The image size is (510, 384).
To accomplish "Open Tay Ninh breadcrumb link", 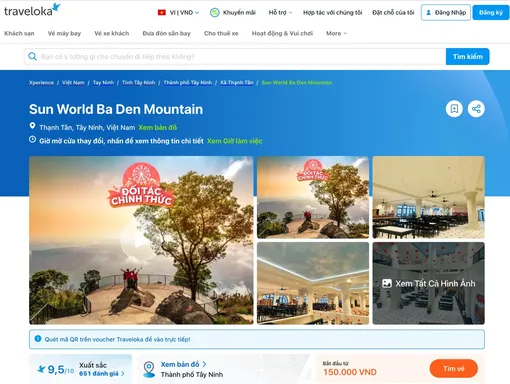I will [x=103, y=83].
